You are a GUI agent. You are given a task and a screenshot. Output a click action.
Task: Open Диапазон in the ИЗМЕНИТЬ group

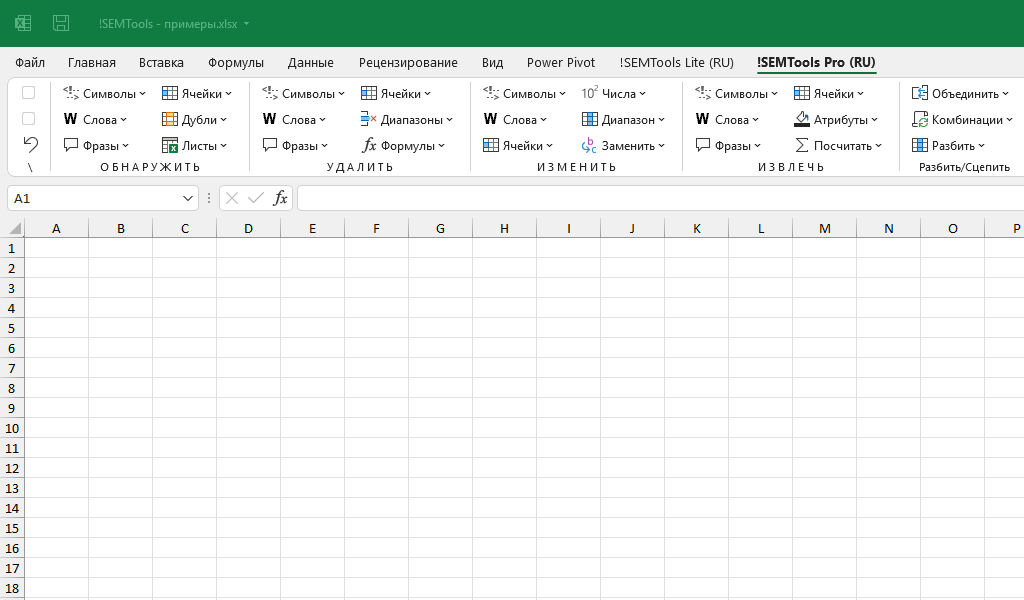click(623, 119)
